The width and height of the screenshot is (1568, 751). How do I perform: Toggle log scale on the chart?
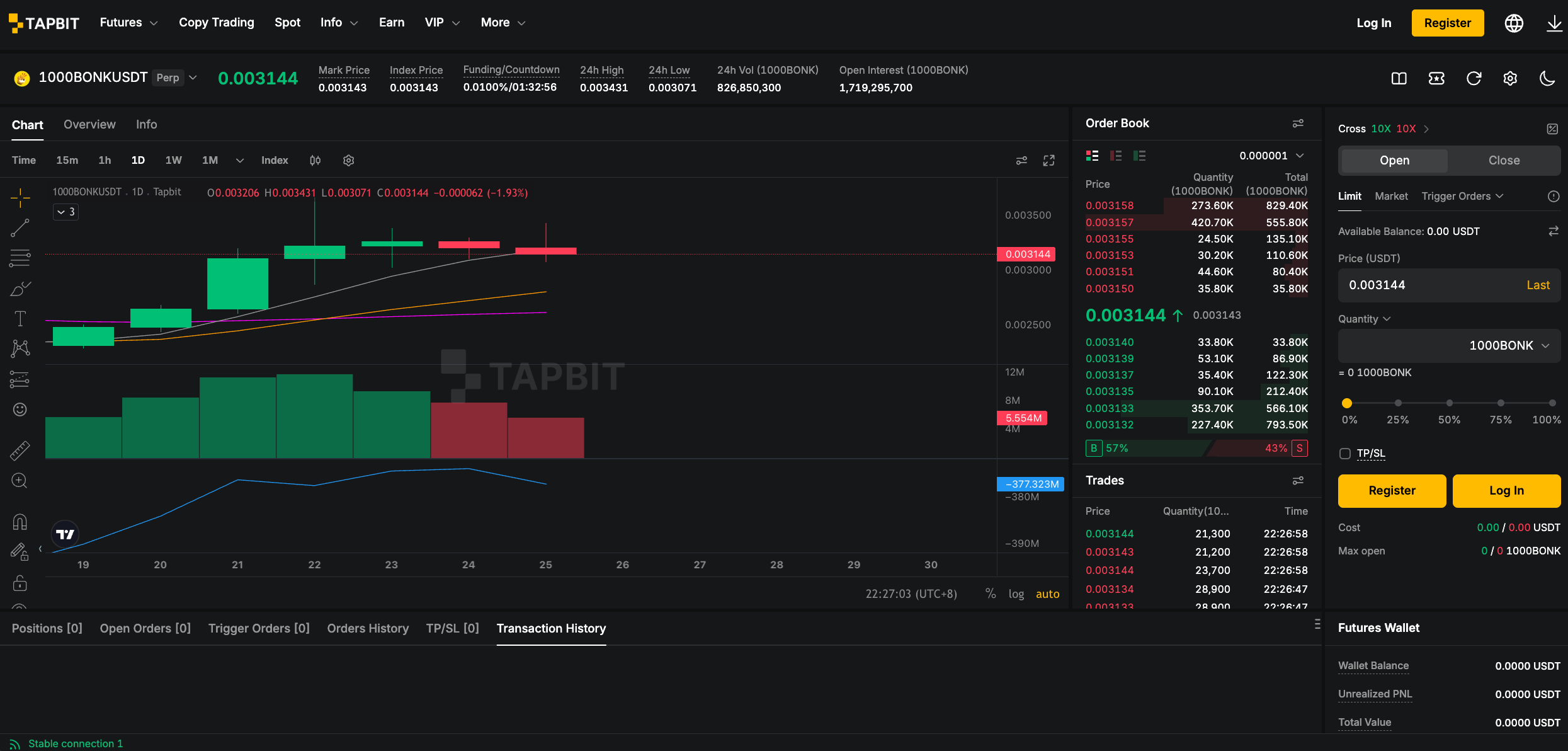[x=1016, y=593]
